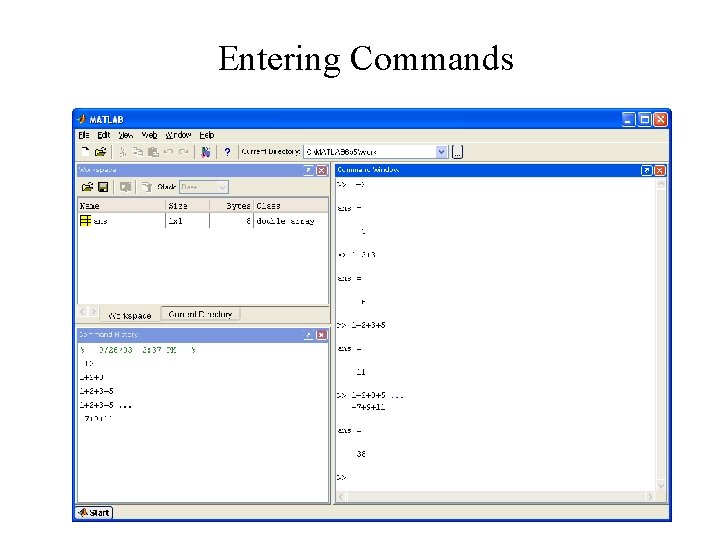
Task: Click the '1x1' size cell of ans
Action: pyautogui.click(x=175, y=221)
